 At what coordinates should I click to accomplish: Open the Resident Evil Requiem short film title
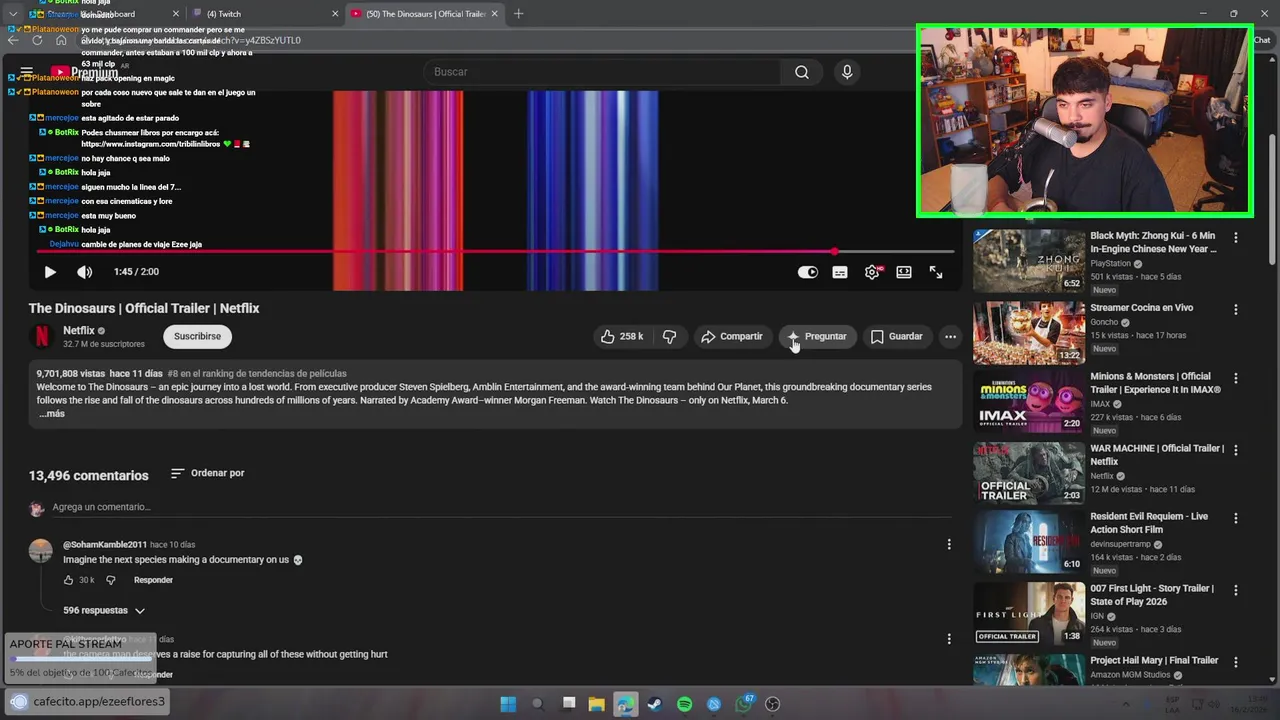click(x=1149, y=523)
